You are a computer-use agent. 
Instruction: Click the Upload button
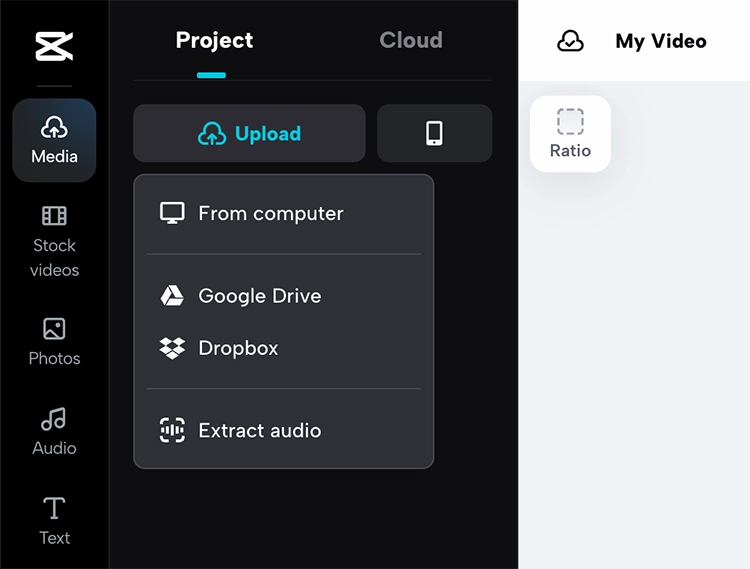pyautogui.click(x=249, y=133)
